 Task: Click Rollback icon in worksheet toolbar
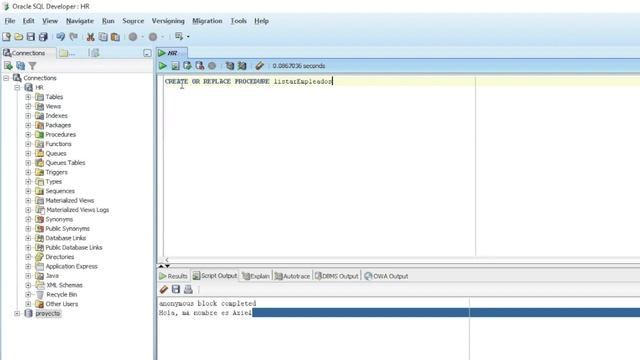200,66
